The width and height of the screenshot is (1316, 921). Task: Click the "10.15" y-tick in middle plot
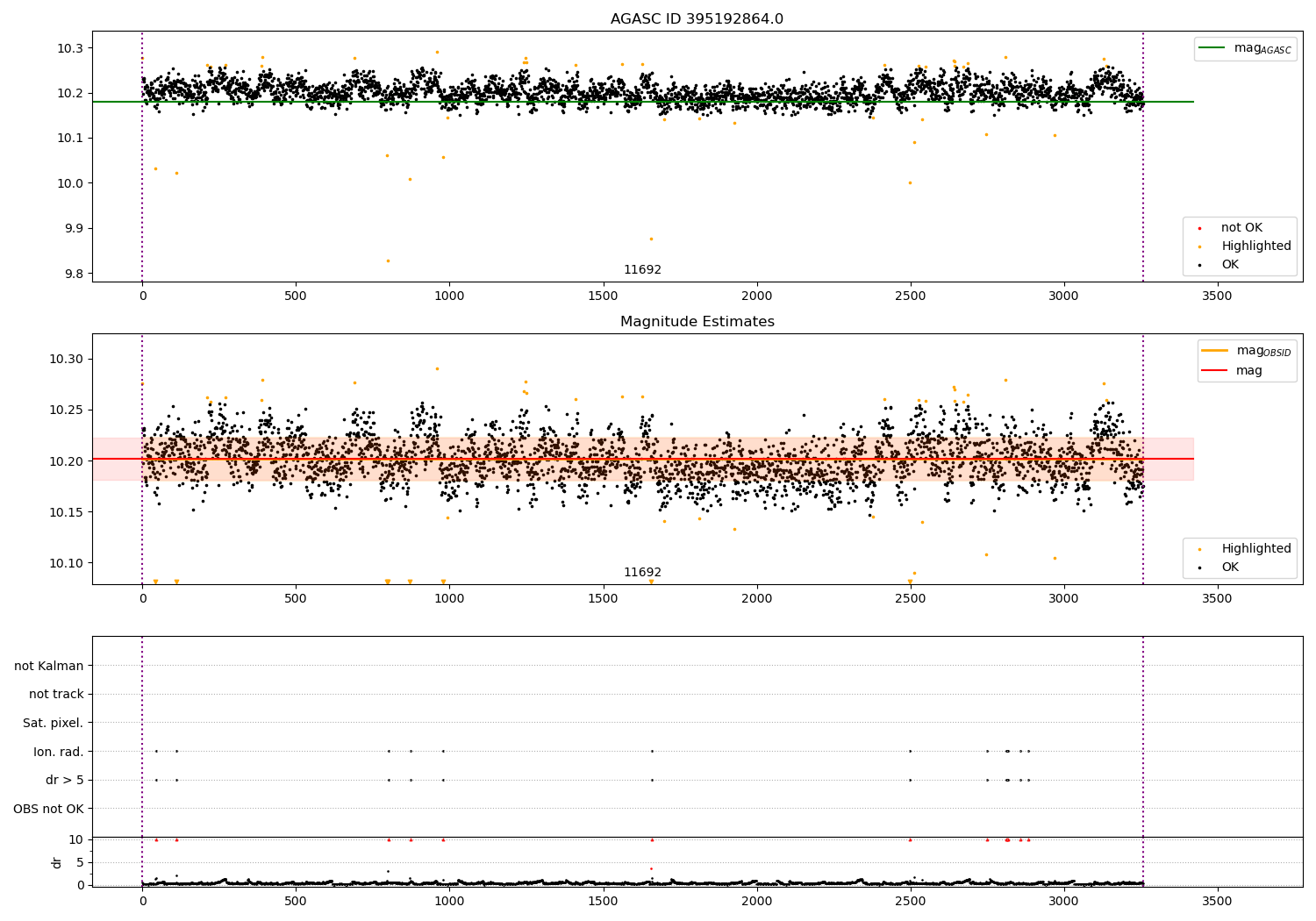tap(67, 512)
